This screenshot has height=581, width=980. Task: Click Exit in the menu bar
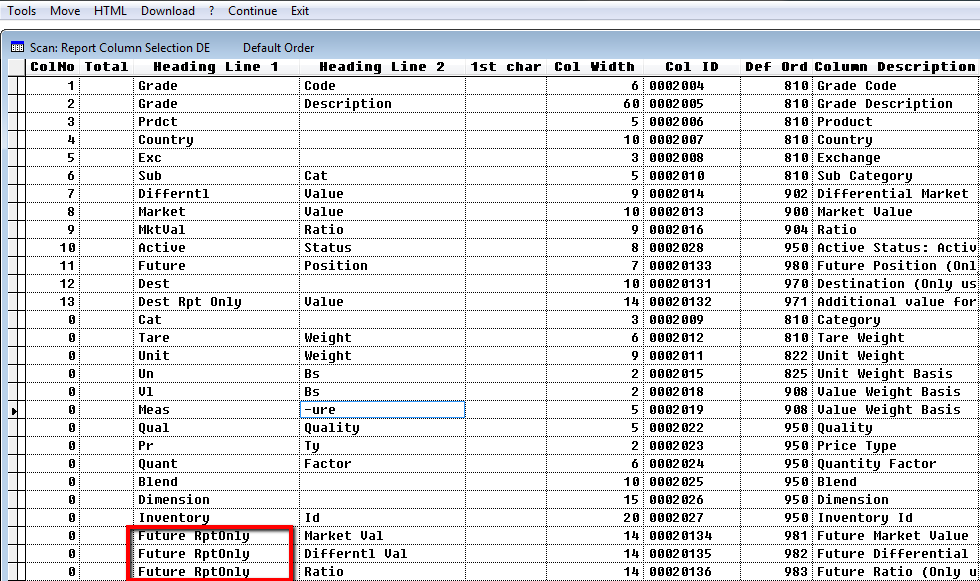(x=300, y=11)
